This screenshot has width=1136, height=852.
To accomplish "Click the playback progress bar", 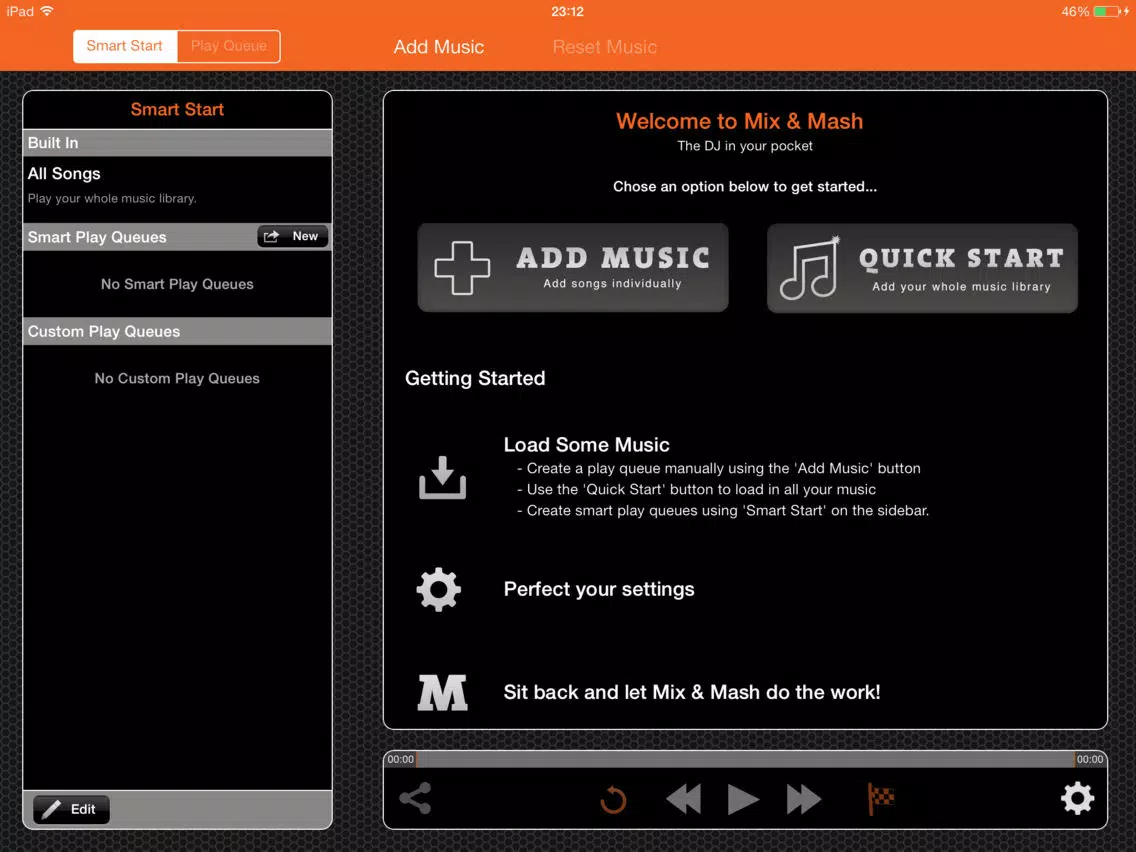I will click(x=746, y=759).
